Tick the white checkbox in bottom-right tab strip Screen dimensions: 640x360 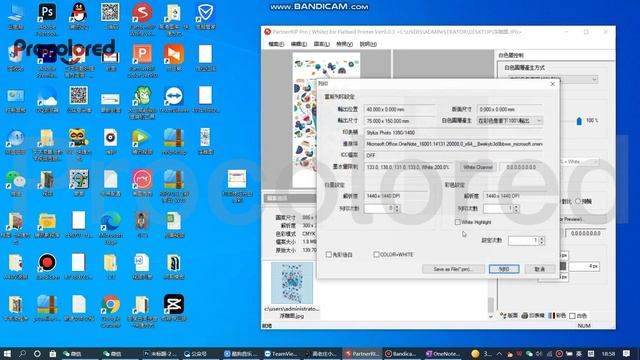coord(572,316)
